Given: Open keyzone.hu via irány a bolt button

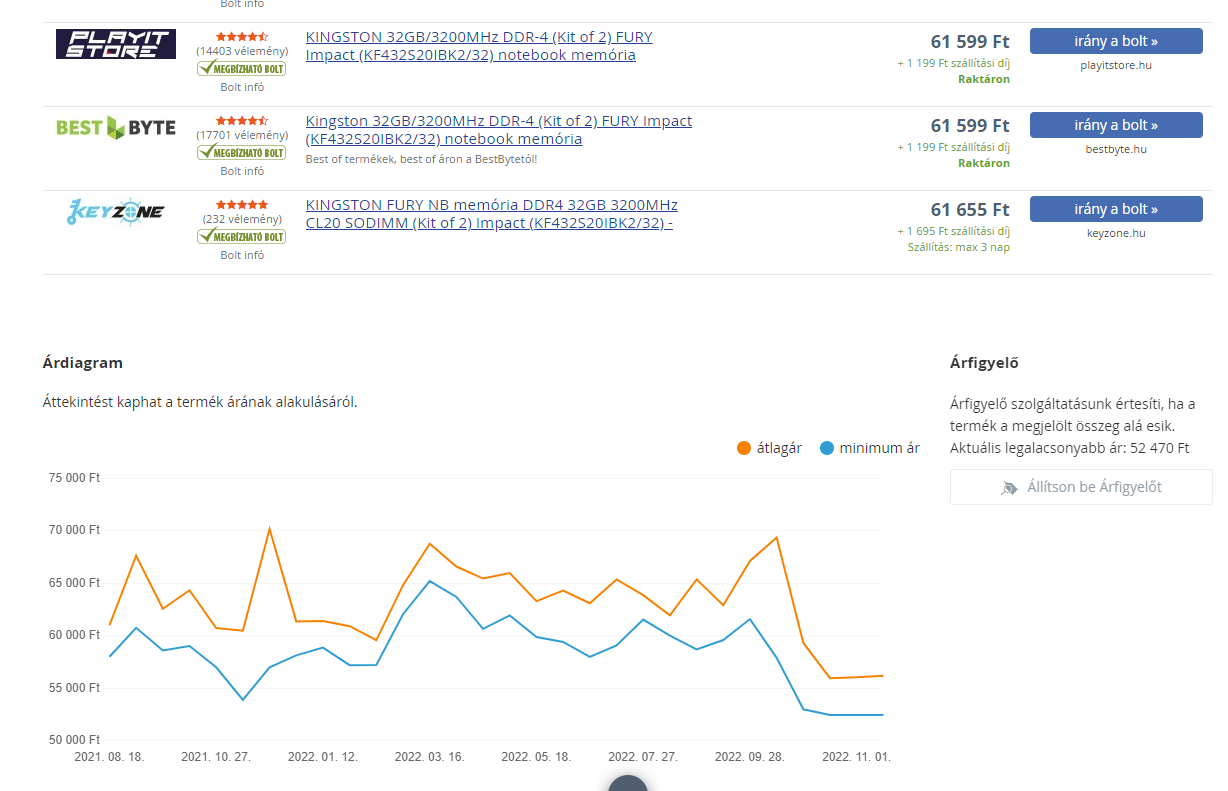Looking at the screenshot, I should click(1116, 209).
